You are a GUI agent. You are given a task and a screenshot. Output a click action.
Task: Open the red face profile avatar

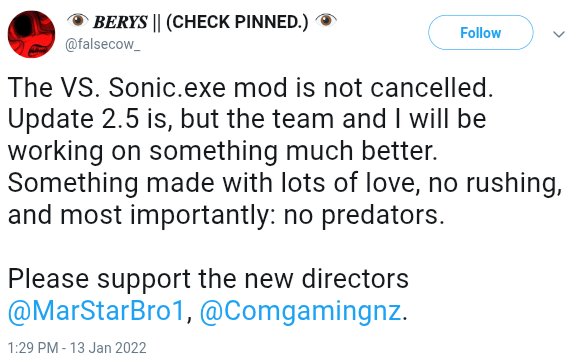coord(31,34)
